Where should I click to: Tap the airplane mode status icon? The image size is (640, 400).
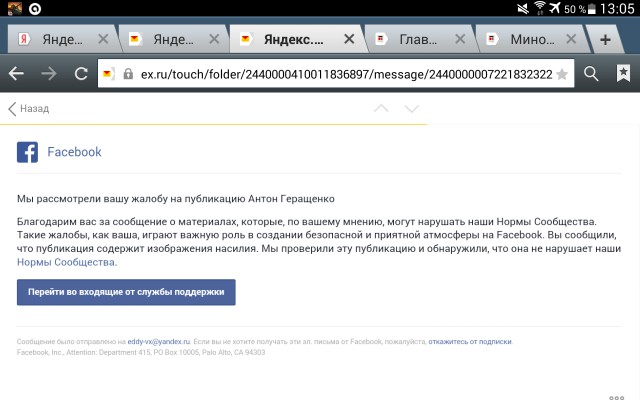554,8
